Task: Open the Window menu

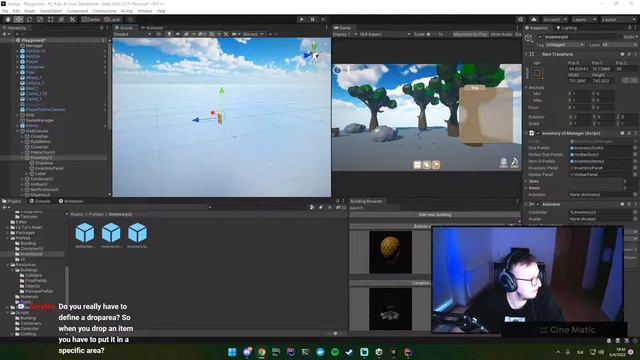Action: (x=144, y=11)
